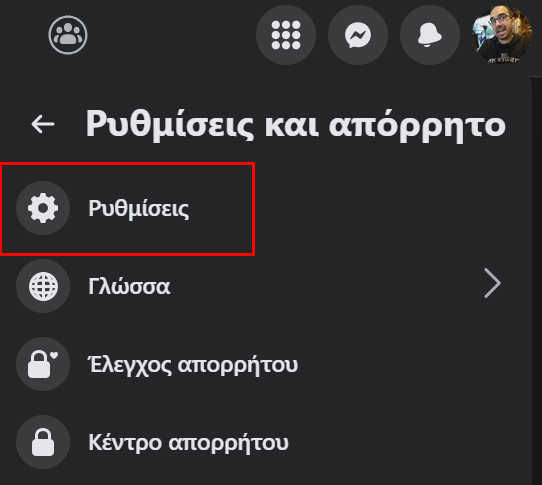Go back using the left arrow
Image resolution: width=542 pixels, height=485 pixels.
43,124
